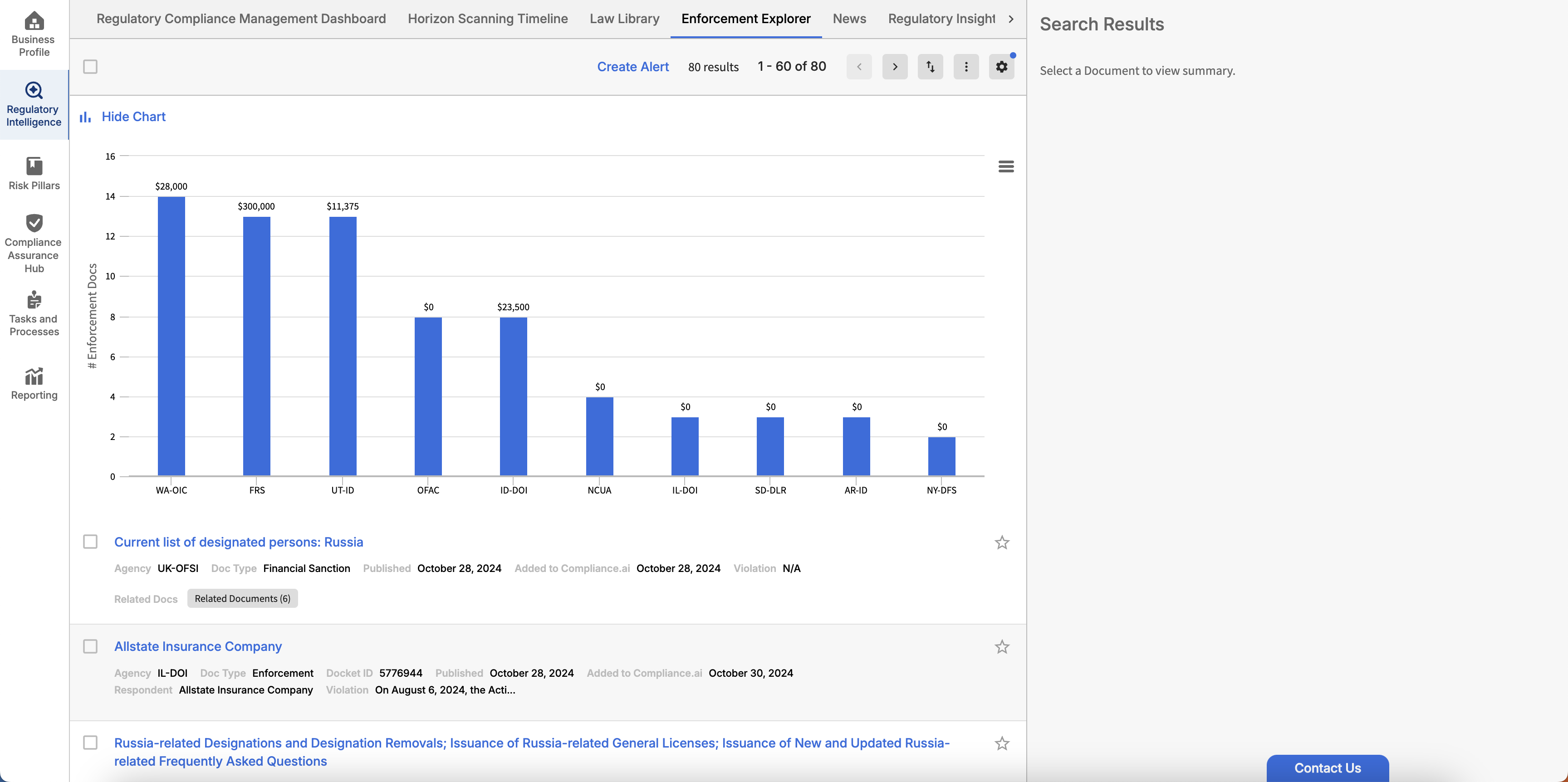Open the Reporting section

pos(34,383)
